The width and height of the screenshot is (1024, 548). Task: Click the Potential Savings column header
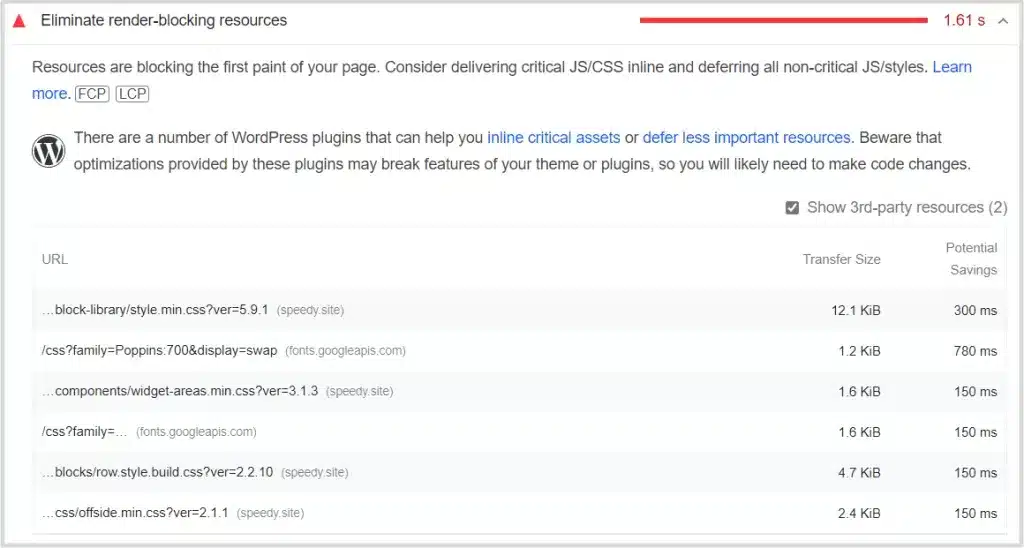click(x=971, y=258)
